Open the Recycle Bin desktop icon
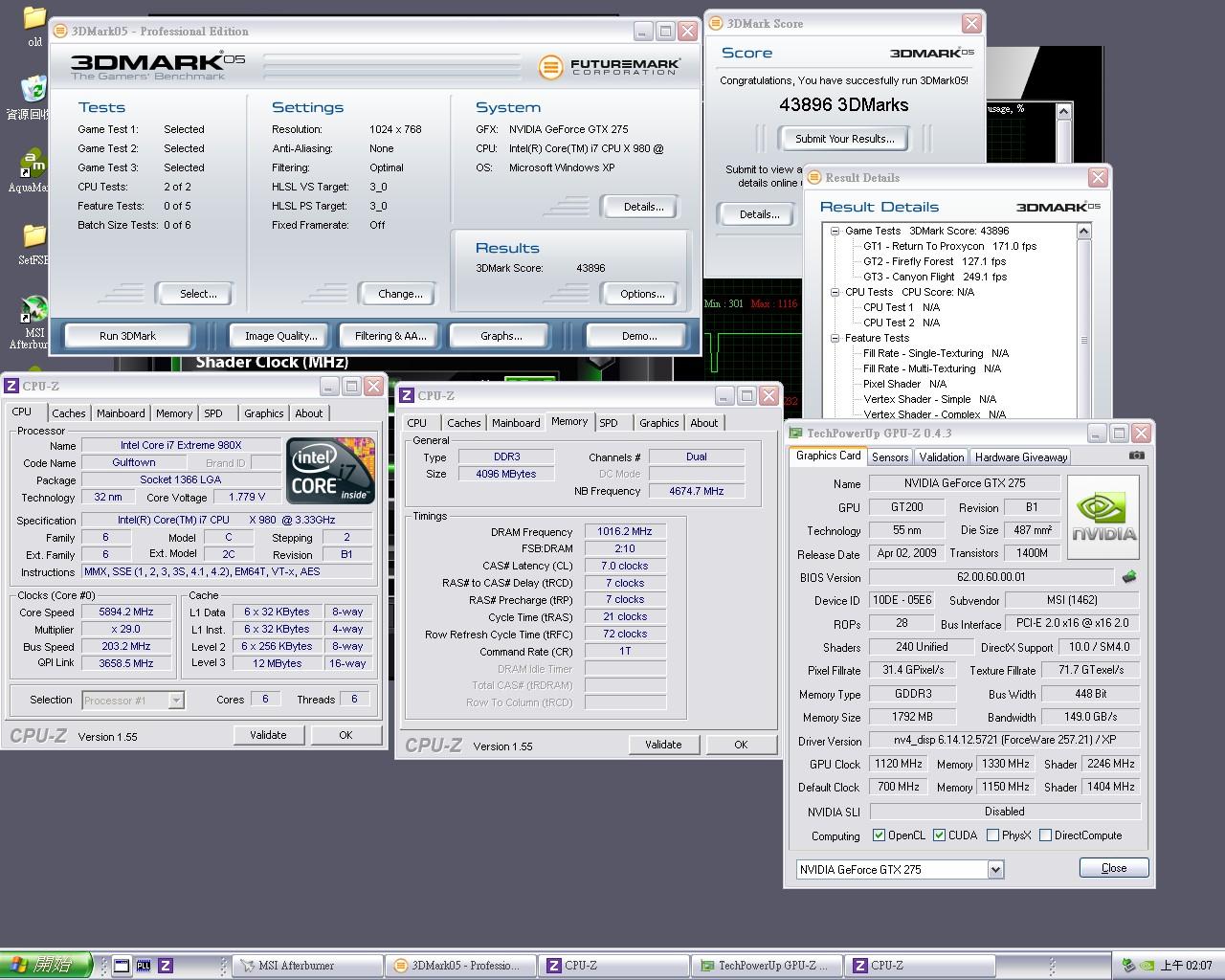This screenshot has height=980, width=1225. [x=33, y=89]
